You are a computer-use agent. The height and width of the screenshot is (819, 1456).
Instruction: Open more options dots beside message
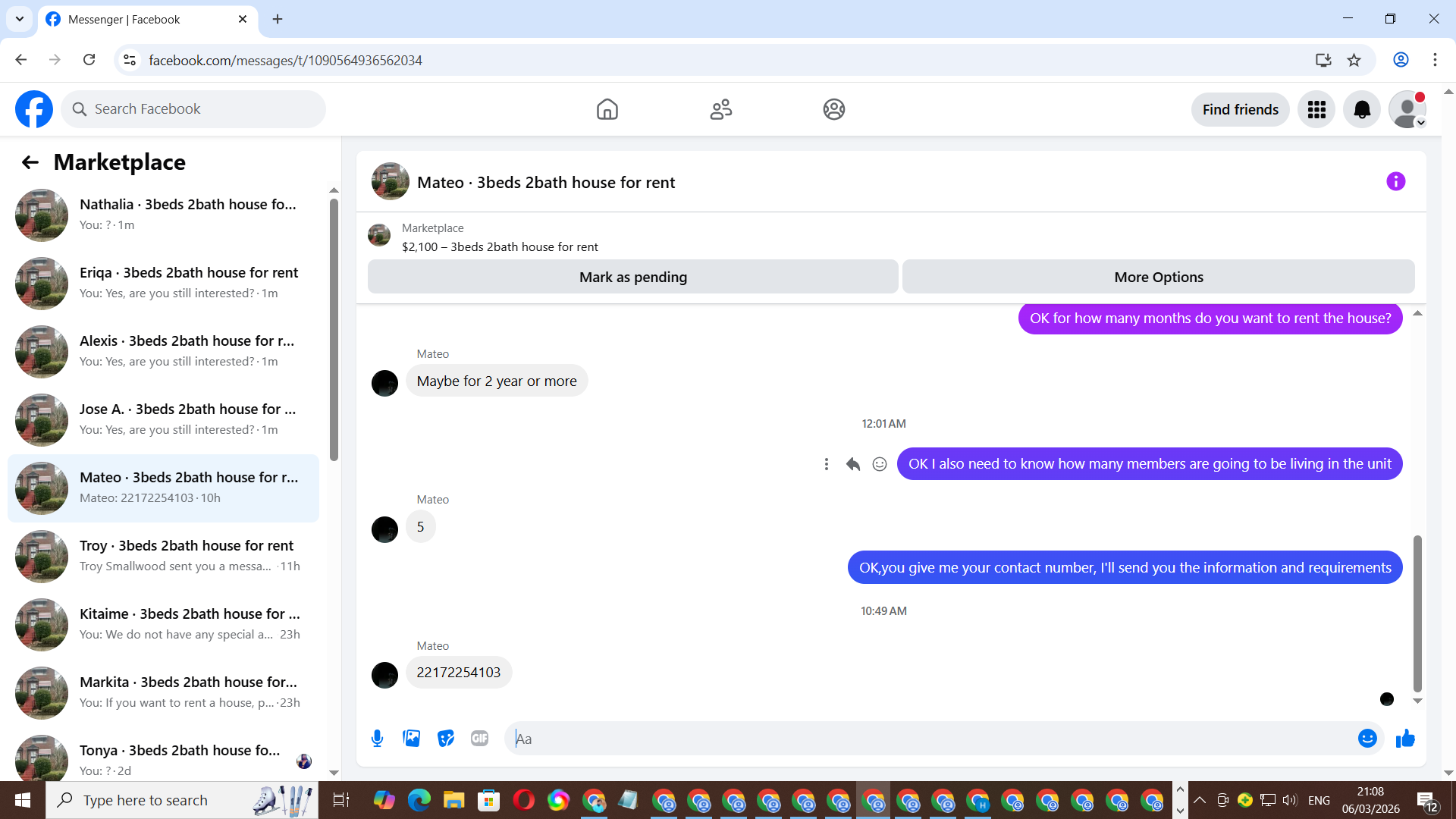[827, 464]
